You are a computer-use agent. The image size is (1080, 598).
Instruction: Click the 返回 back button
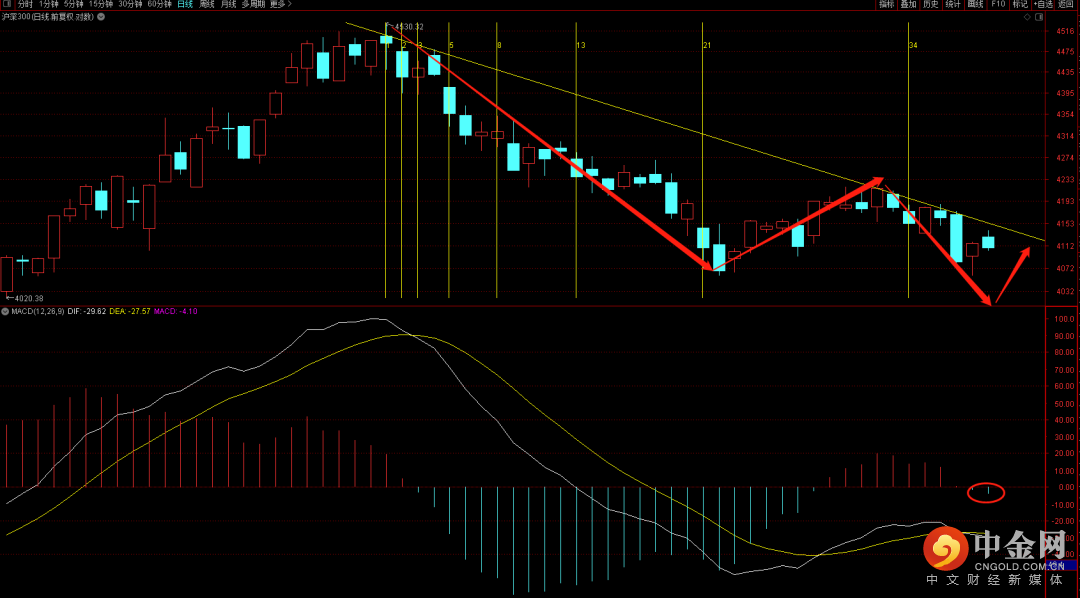pyautogui.click(x=1066, y=5)
